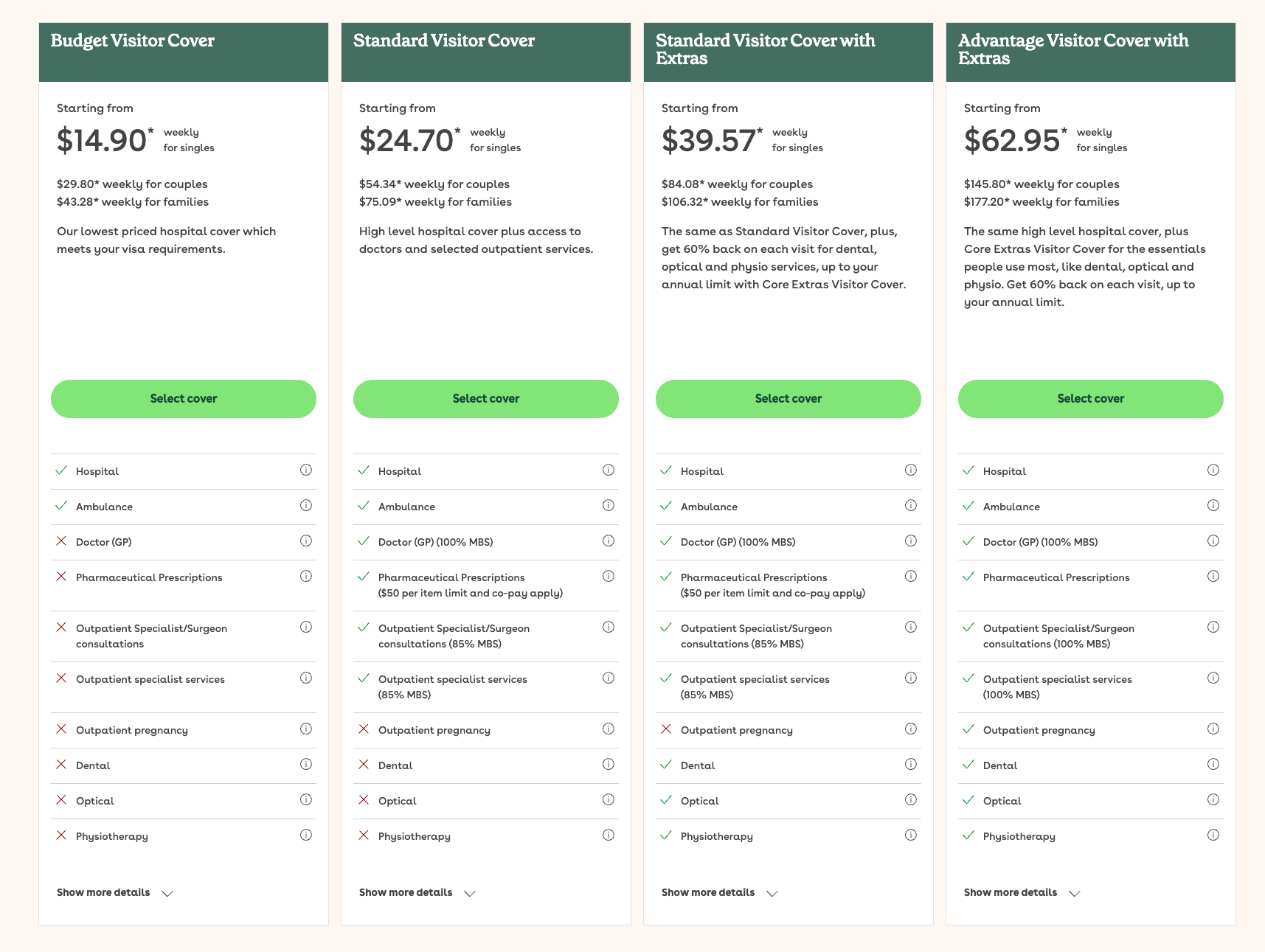Open info for Advantage Outpatient Specialist/Surgeon consultations
1265x952 pixels.
(1213, 627)
